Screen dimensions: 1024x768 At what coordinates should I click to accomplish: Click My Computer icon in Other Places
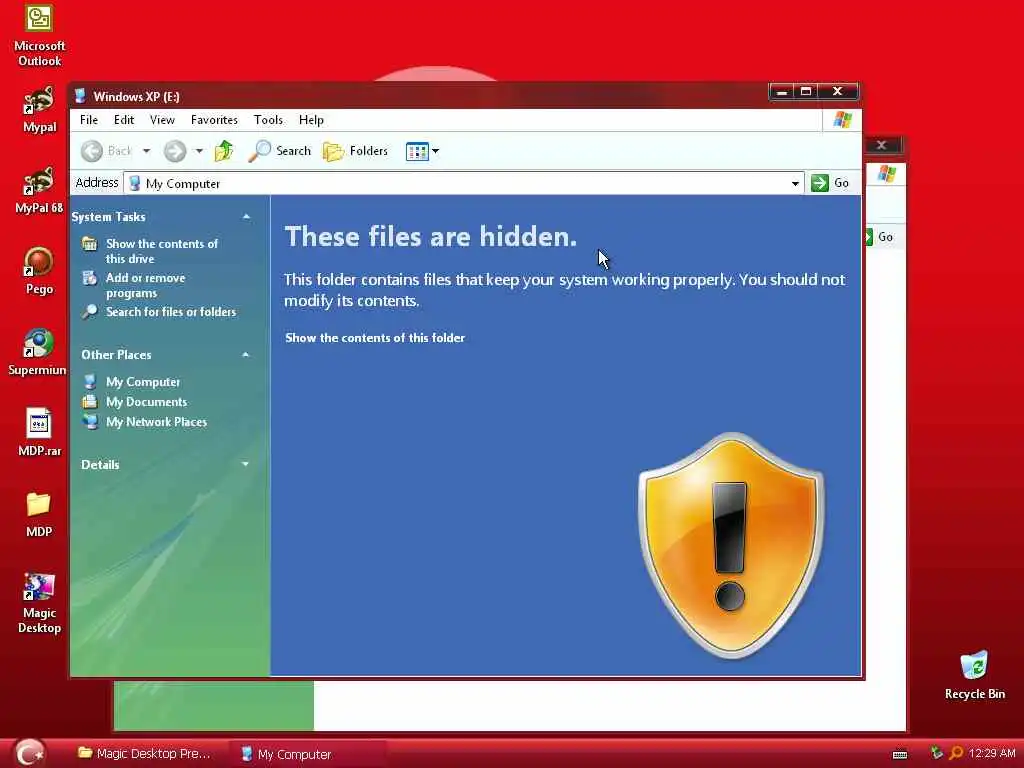90,382
